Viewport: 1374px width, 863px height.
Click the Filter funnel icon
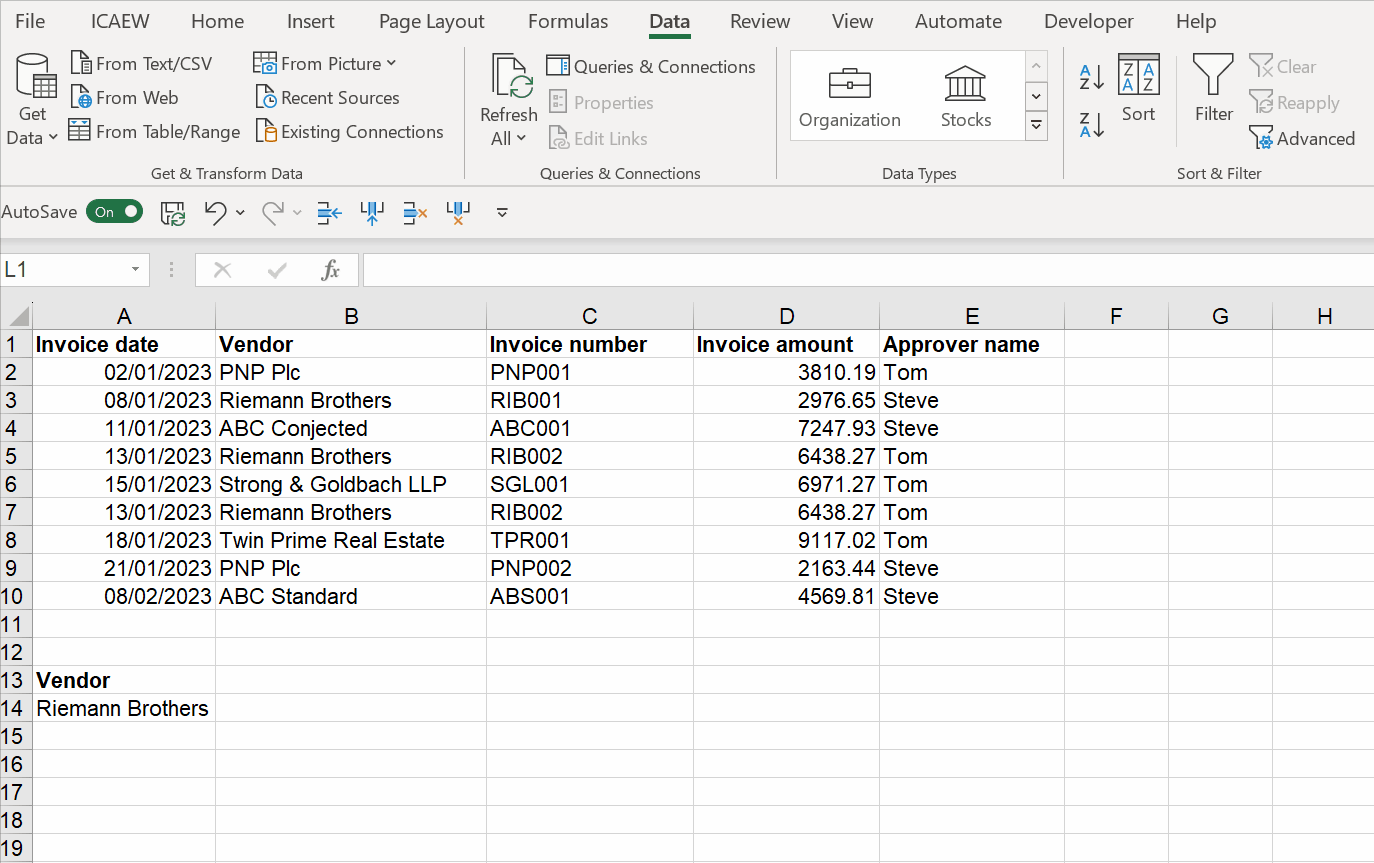[x=1213, y=88]
